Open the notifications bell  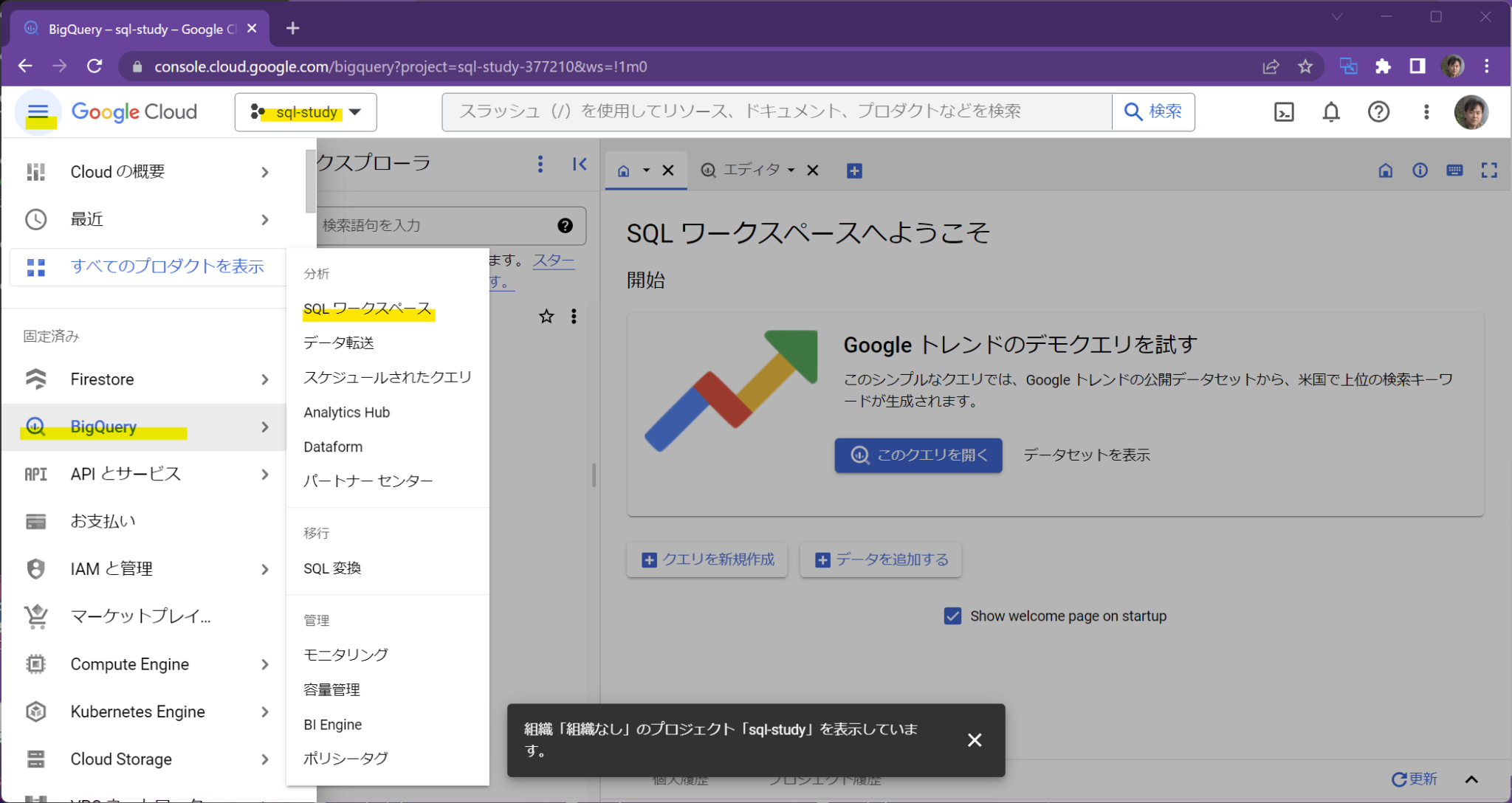pos(1330,111)
